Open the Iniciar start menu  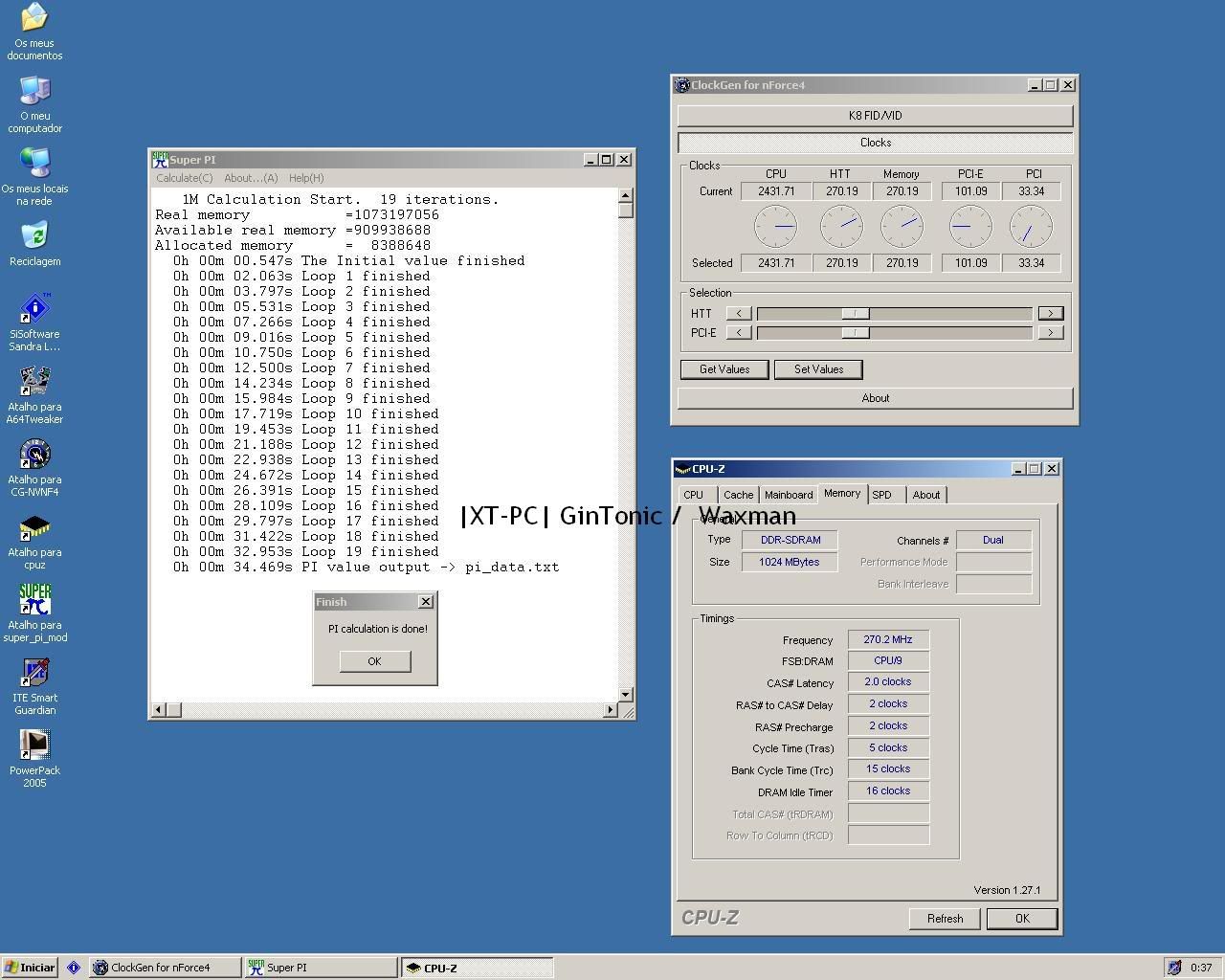coord(30,968)
